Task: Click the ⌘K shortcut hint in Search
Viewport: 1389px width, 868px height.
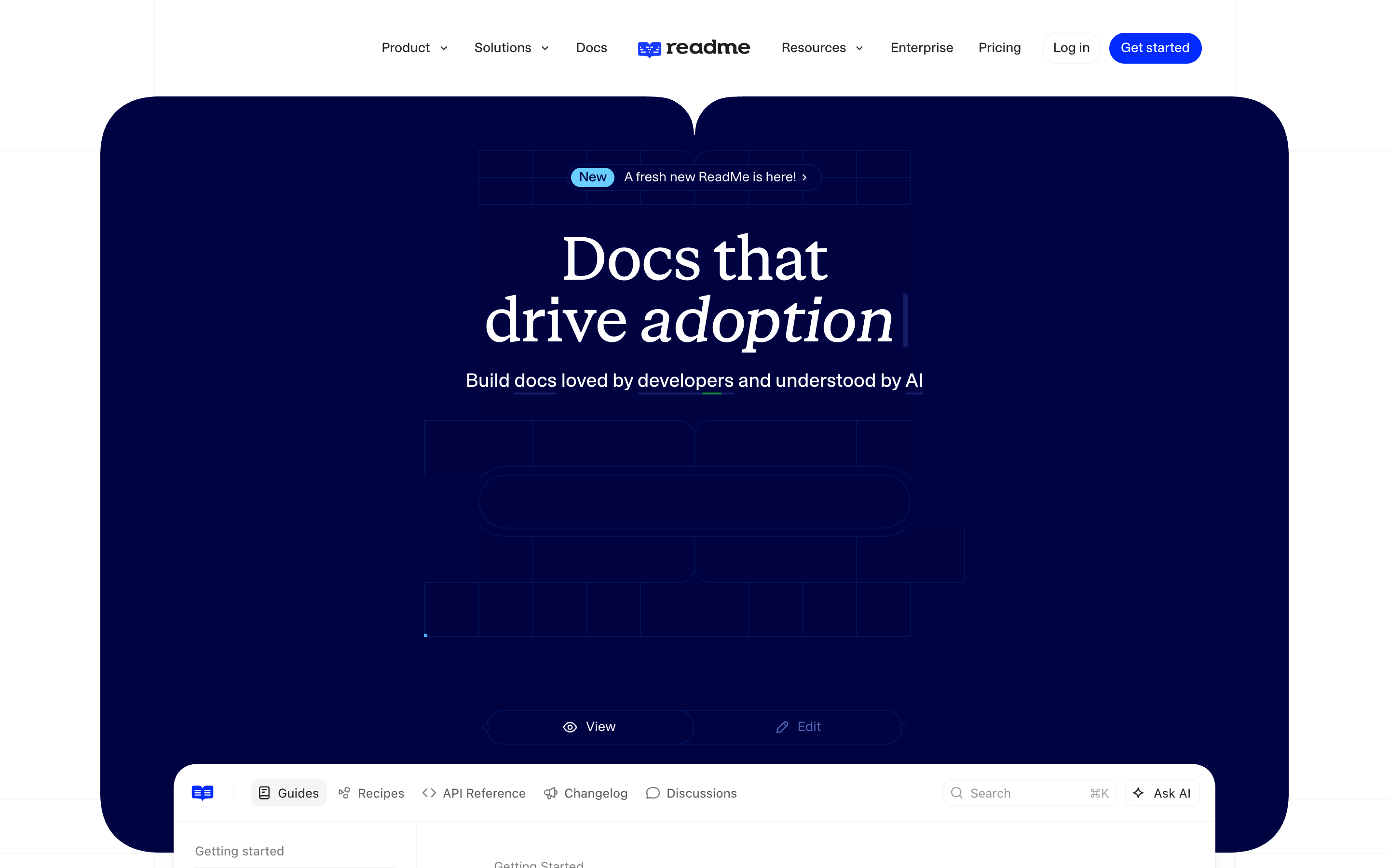Action: (x=1099, y=793)
